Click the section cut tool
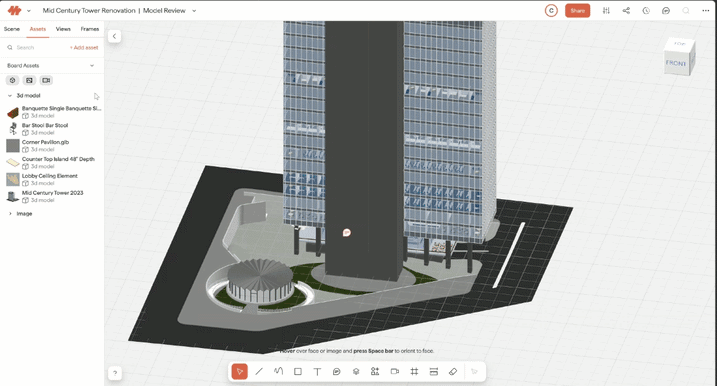Image resolution: width=717 pixels, height=386 pixels. [x=433, y=371]
